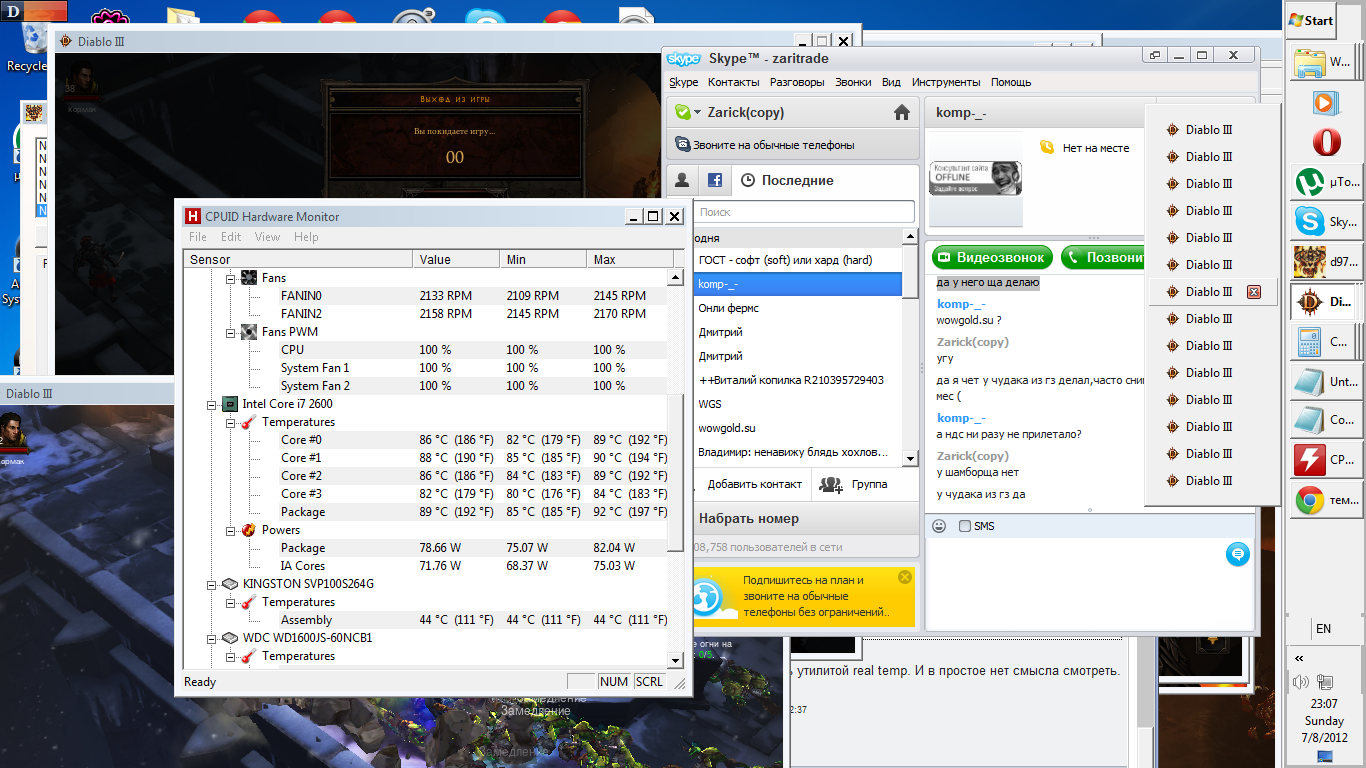This screenshot has width=1366, height=768.
Task: Dismiss the yellow subscription ad banner
Action: [905, 577]
